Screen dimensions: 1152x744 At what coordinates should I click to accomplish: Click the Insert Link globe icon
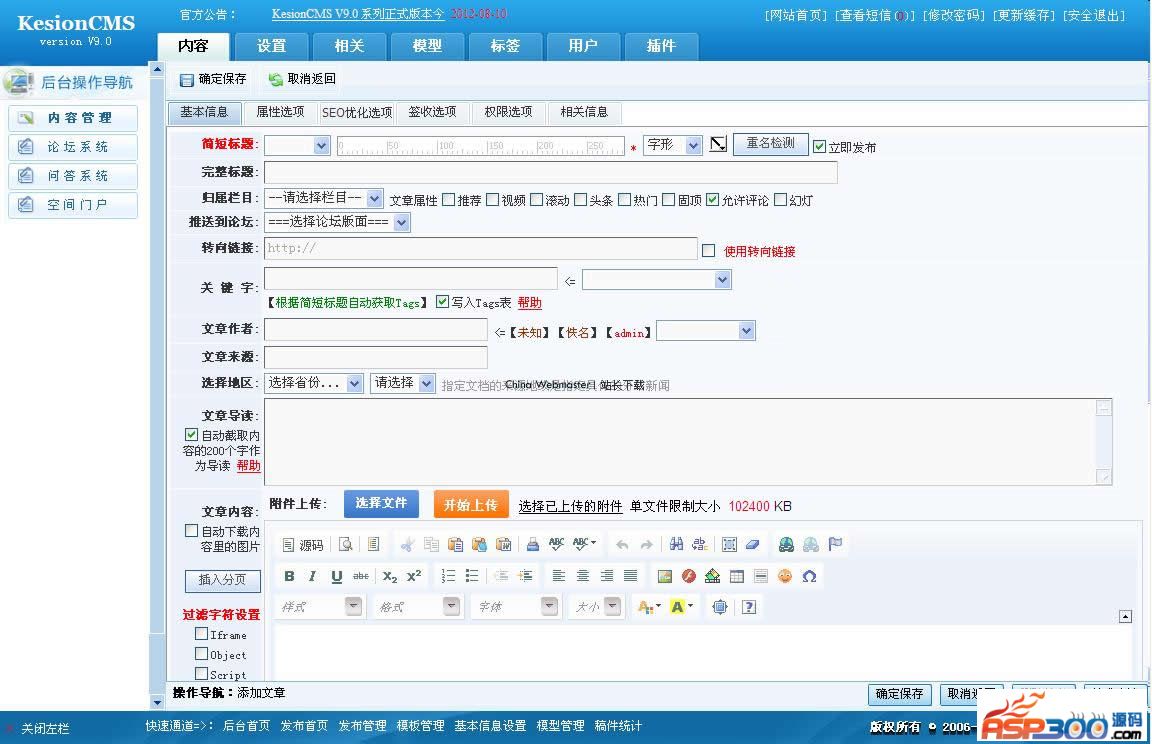tap(786, 544)
